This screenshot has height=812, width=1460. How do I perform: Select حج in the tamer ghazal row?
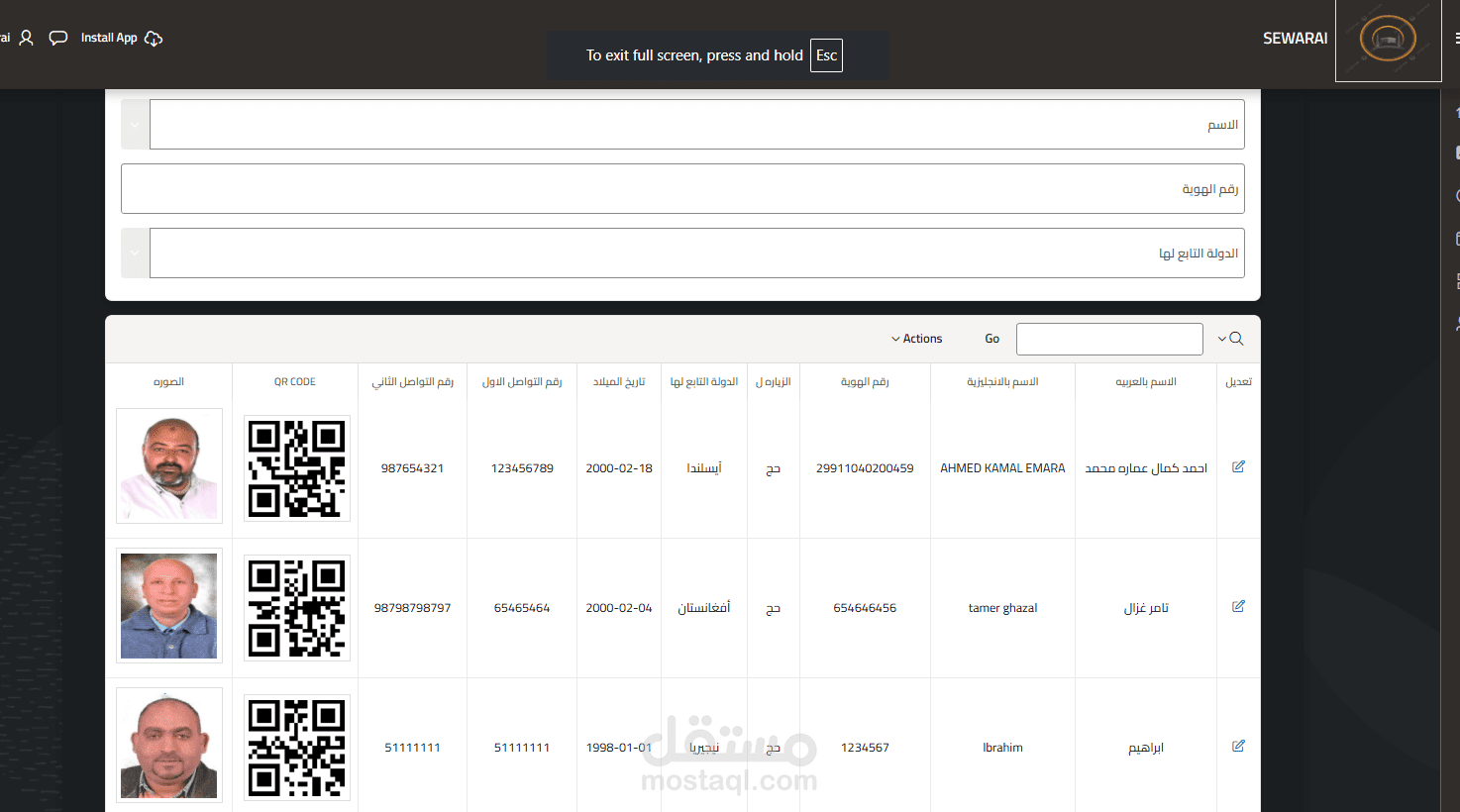(774, 608)
